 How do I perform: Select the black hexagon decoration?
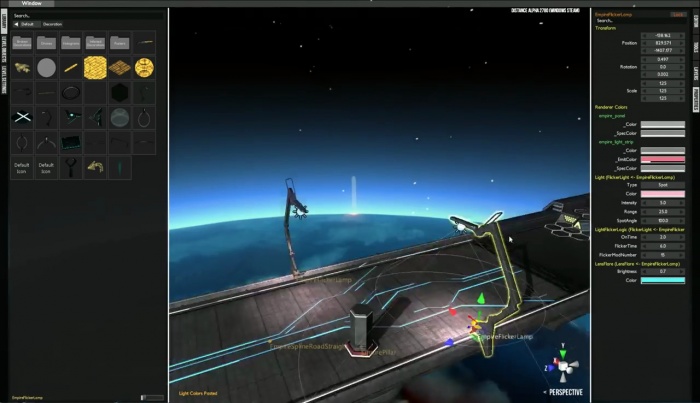pyautogui.click(x=120, y=93)
